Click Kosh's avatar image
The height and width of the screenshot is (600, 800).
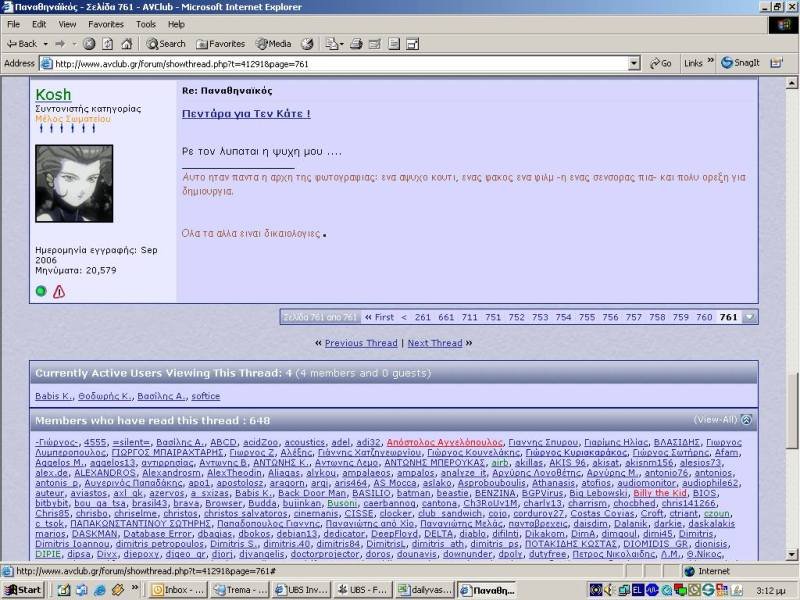coord(74,183)
